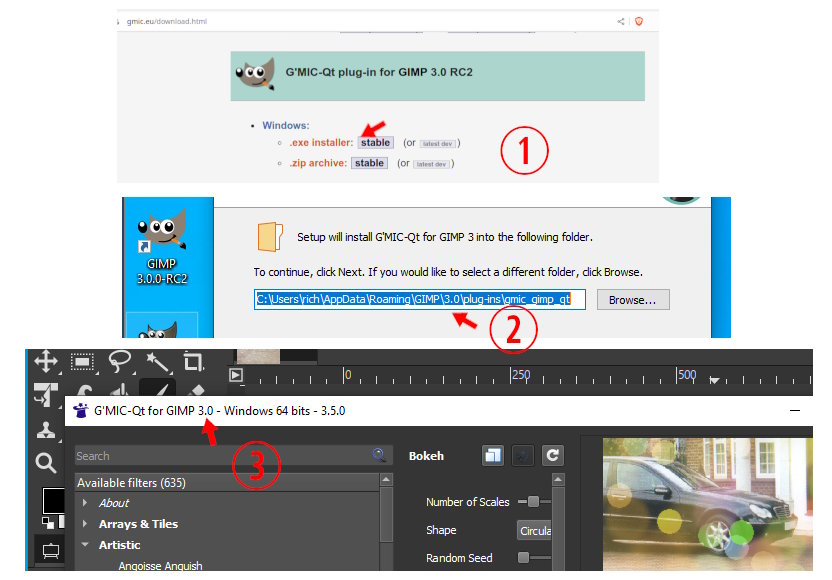This screenshot has width=832, height=580.
Task: Minimize the G'MIC-Qt window
Action: [x=795, y=411]
